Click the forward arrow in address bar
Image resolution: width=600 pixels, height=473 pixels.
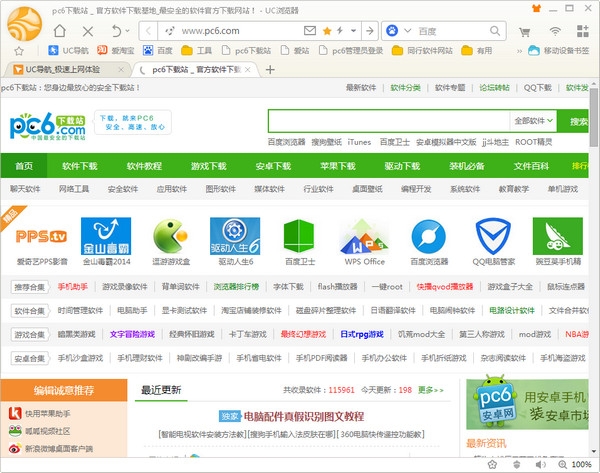point(370,31)
